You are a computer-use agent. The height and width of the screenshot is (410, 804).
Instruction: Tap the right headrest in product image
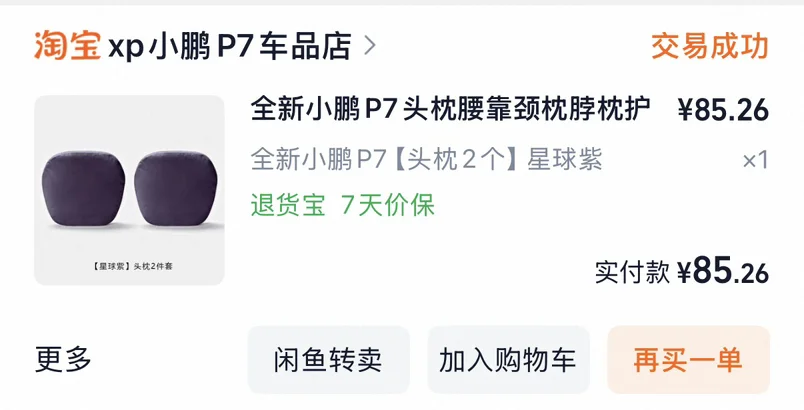(176, 189)
